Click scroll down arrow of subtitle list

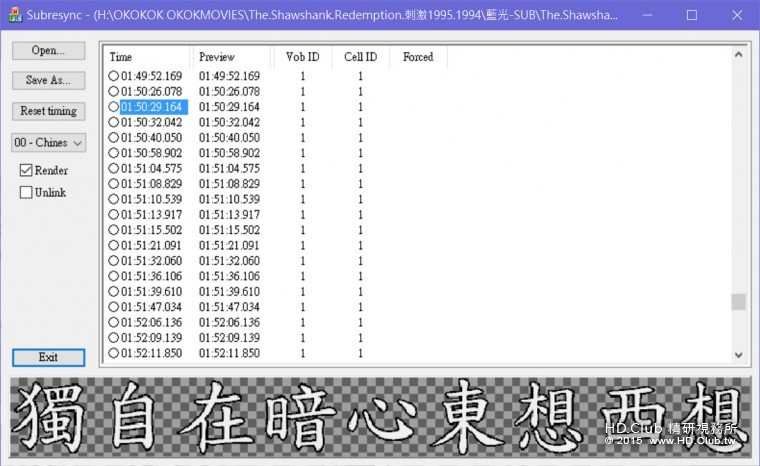click(x=738, y=355)
